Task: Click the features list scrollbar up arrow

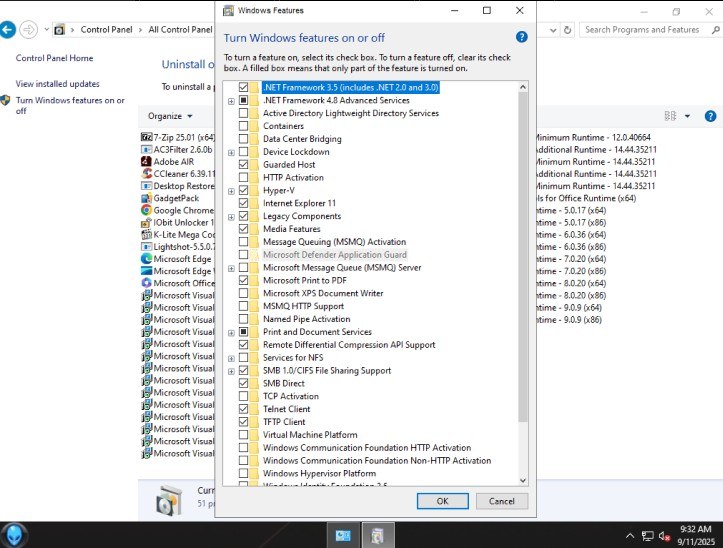Action: click(523, 87)
